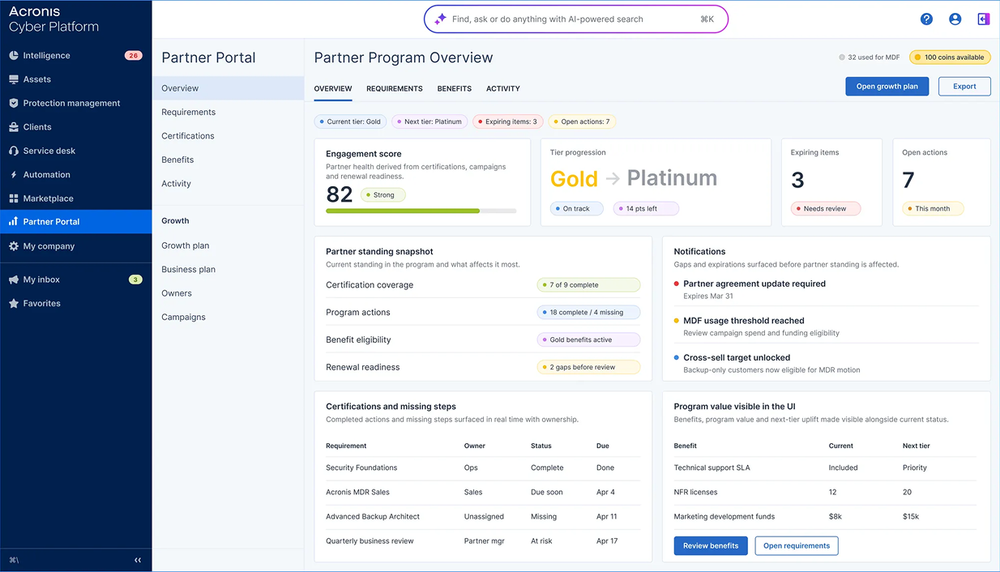The image size is (1000, 572).
Task: Click the 14 pts left pill
Action: coord(646,209)
